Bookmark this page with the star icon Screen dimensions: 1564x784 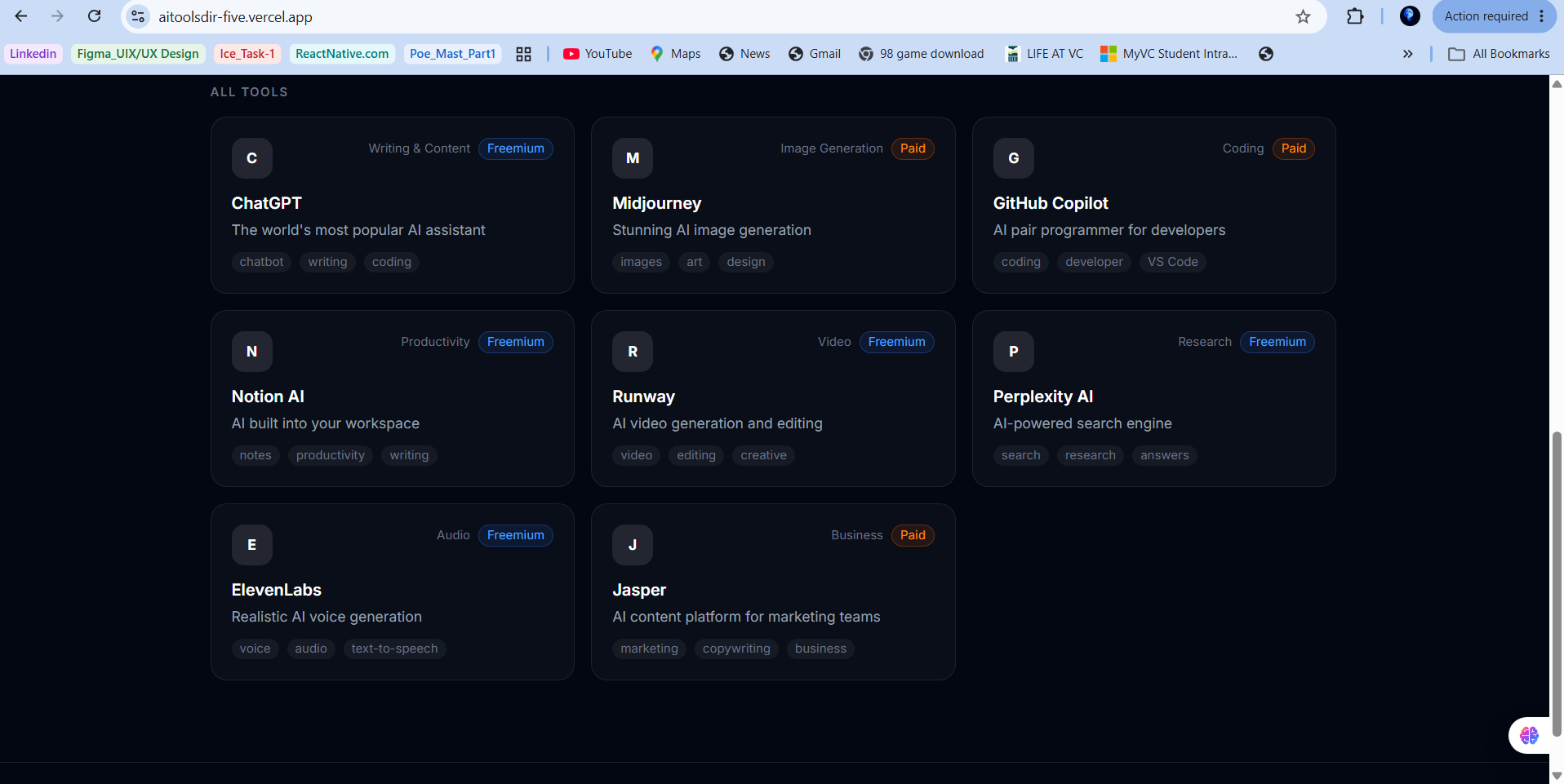click(x=1303, y=16)
